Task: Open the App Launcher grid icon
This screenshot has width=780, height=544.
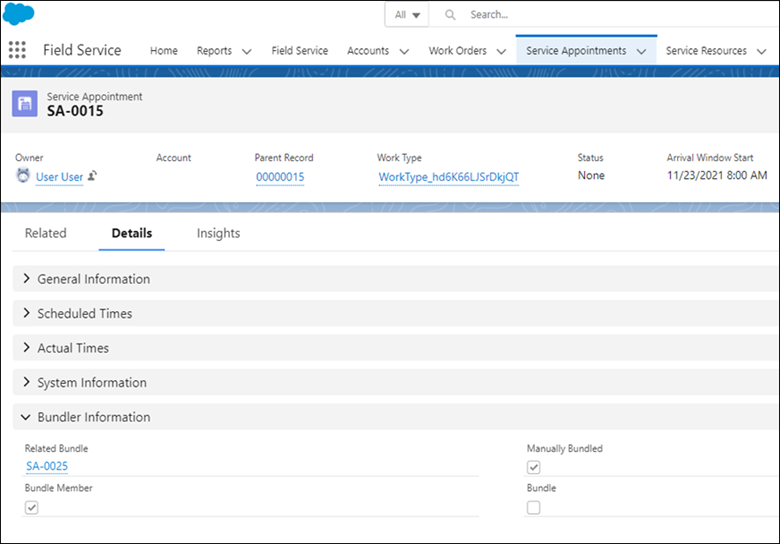Action: click(17, 50)
